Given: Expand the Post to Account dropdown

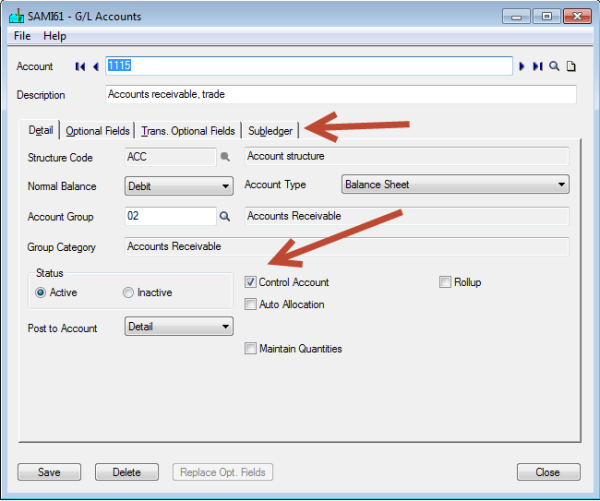Looking at the screenshot, I should pyautogui.click(x=179, y=326).
